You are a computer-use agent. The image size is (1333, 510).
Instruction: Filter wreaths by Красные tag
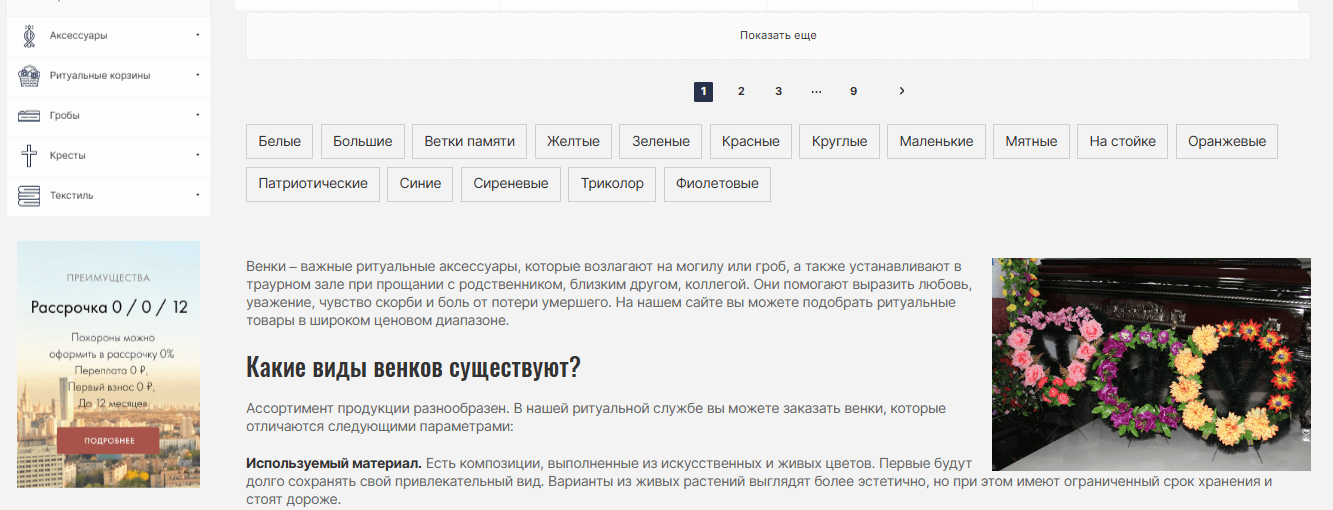click(750, 142)
